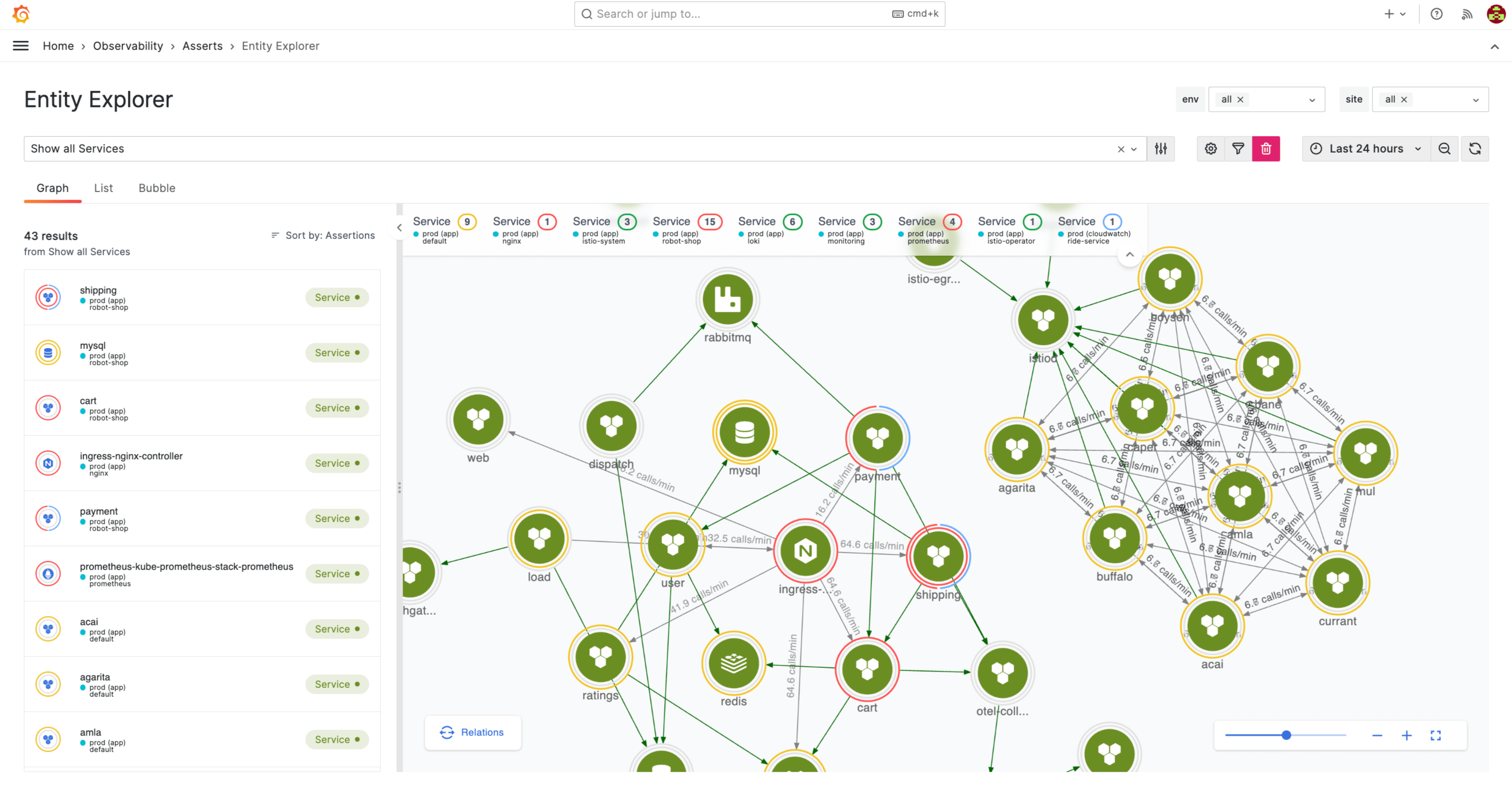The image size is (1512, 790).
Task: Click the advanced search sliders icon
Action: pos(1160,149)
